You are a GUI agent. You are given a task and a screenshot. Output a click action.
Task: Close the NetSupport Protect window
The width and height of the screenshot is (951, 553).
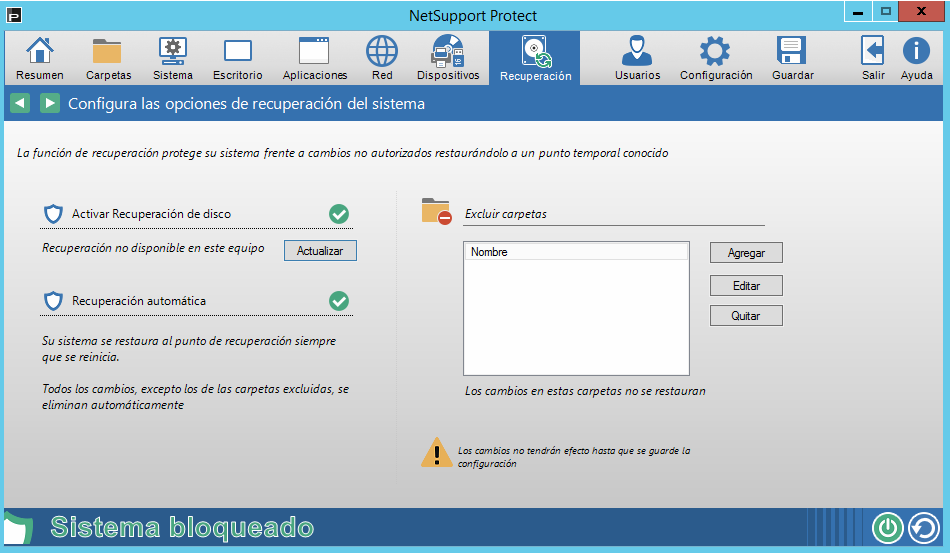pos(921,12)
